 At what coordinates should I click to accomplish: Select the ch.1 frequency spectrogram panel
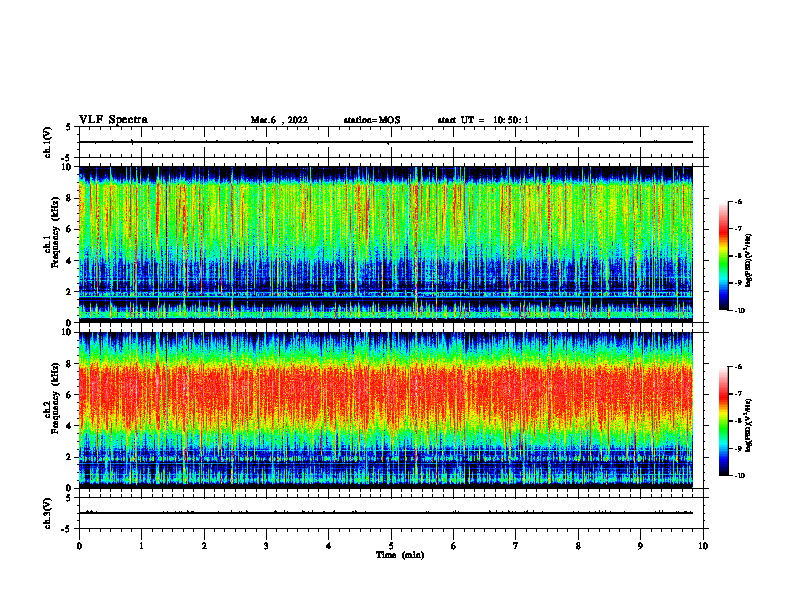[386, 244]
